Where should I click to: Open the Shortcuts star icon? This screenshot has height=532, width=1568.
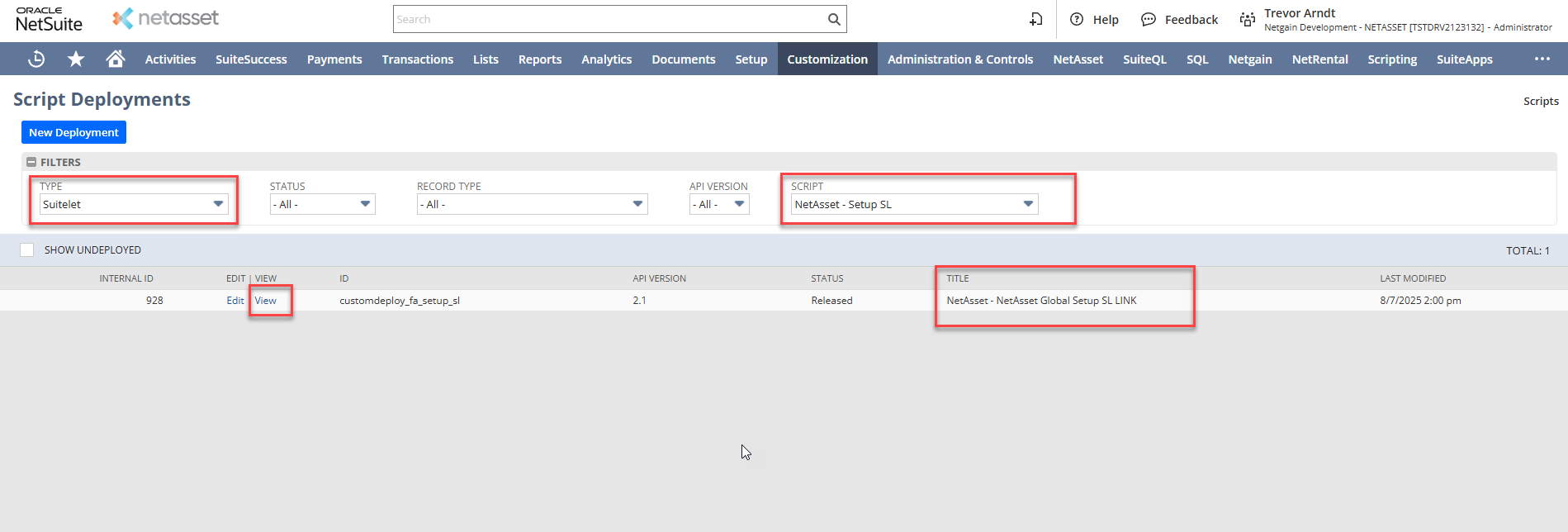(x=76, y=59)
